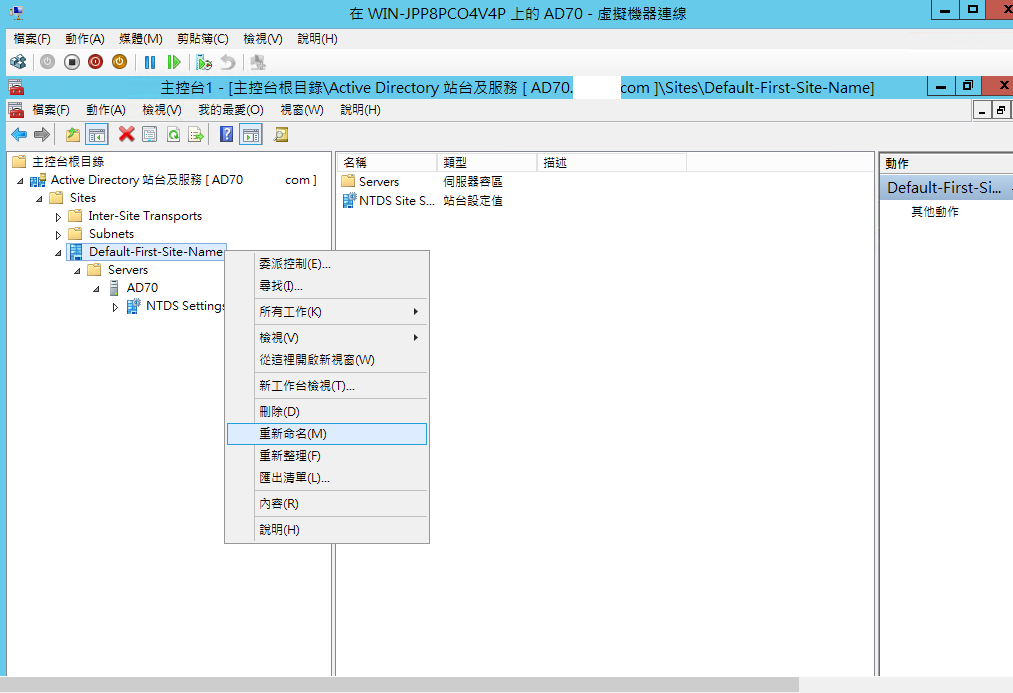Create a checkpoint with the VM toolbar icon
The width and height of the screenshot is (1013, 693).
(204, 62)
